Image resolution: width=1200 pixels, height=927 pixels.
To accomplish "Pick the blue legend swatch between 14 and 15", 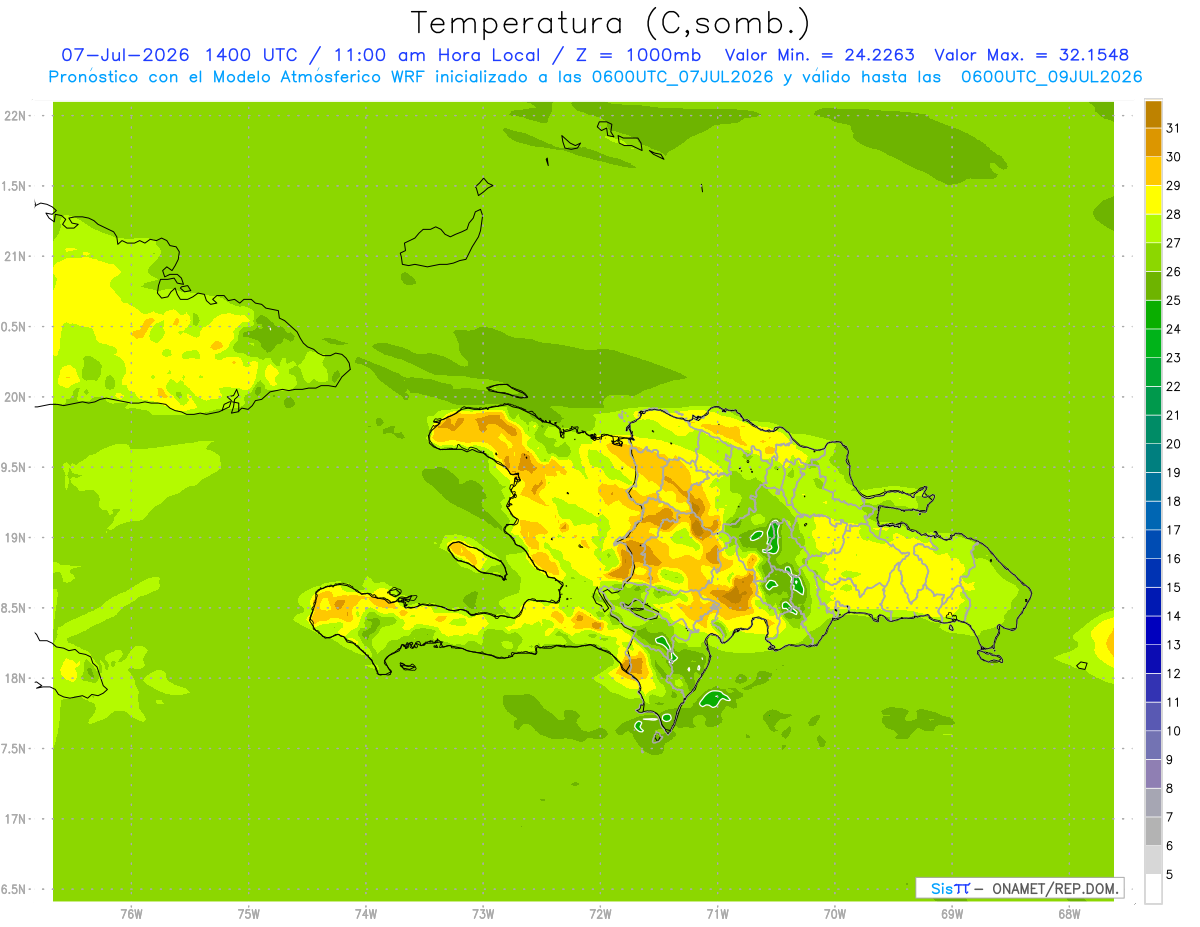I will click(1153, 602).
